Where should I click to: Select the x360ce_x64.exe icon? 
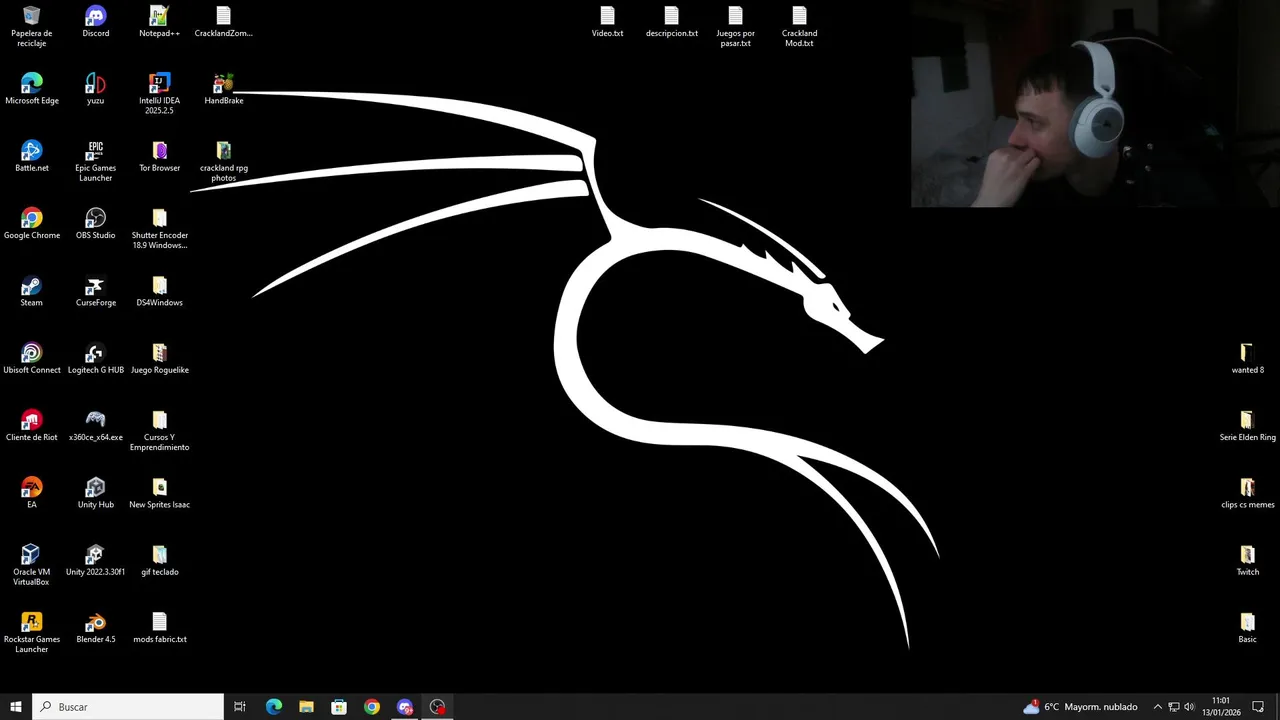[x=96, y=426]
